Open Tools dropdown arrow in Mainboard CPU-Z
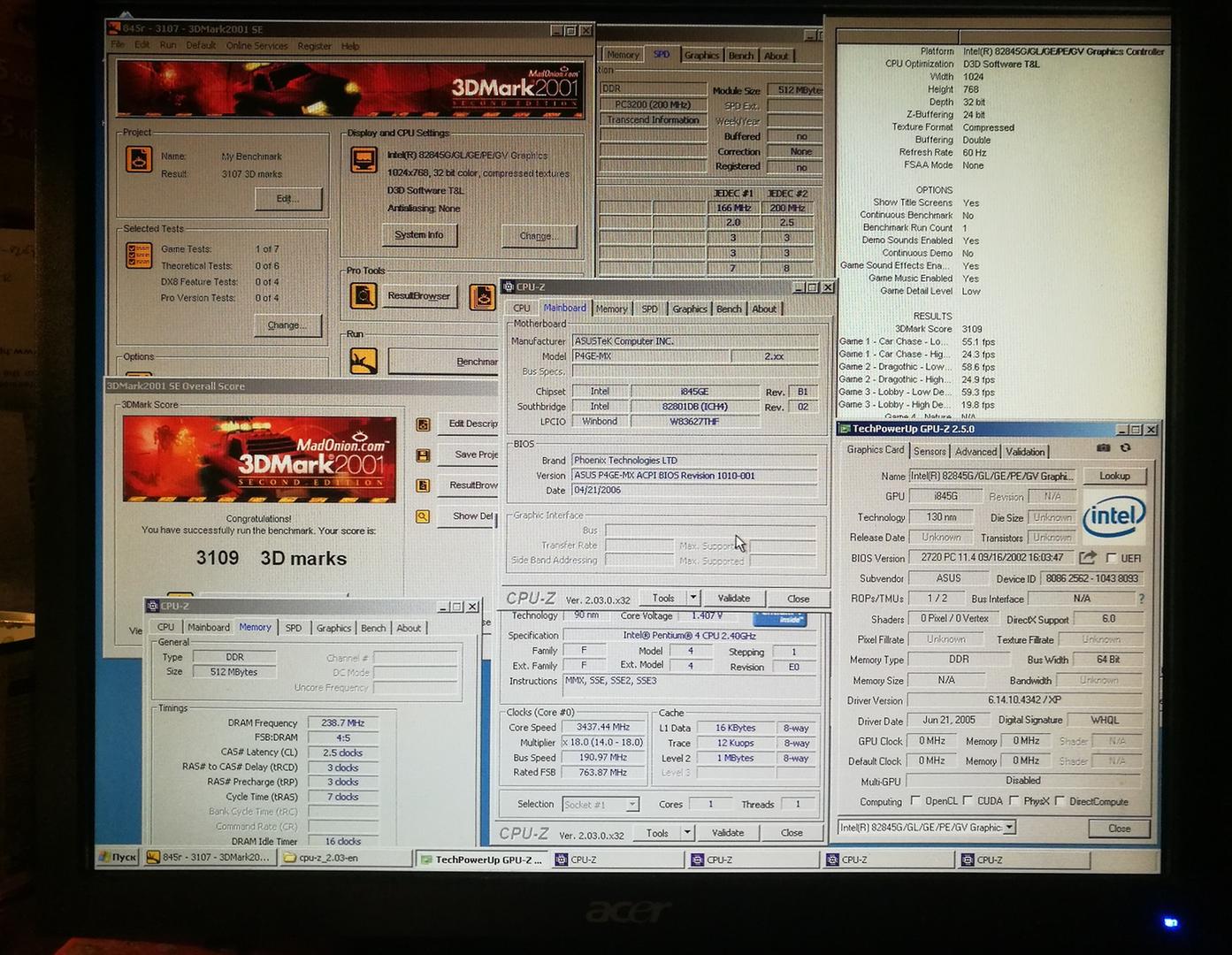 (693, 598)
